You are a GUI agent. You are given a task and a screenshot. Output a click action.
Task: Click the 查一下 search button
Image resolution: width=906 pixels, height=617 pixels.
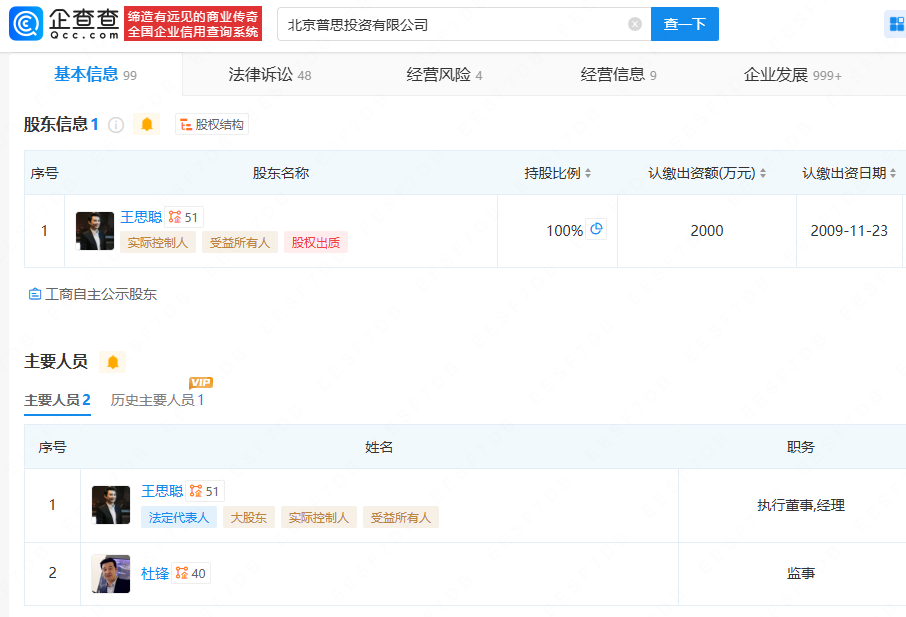pyautogui.click(x=684, y=22)
